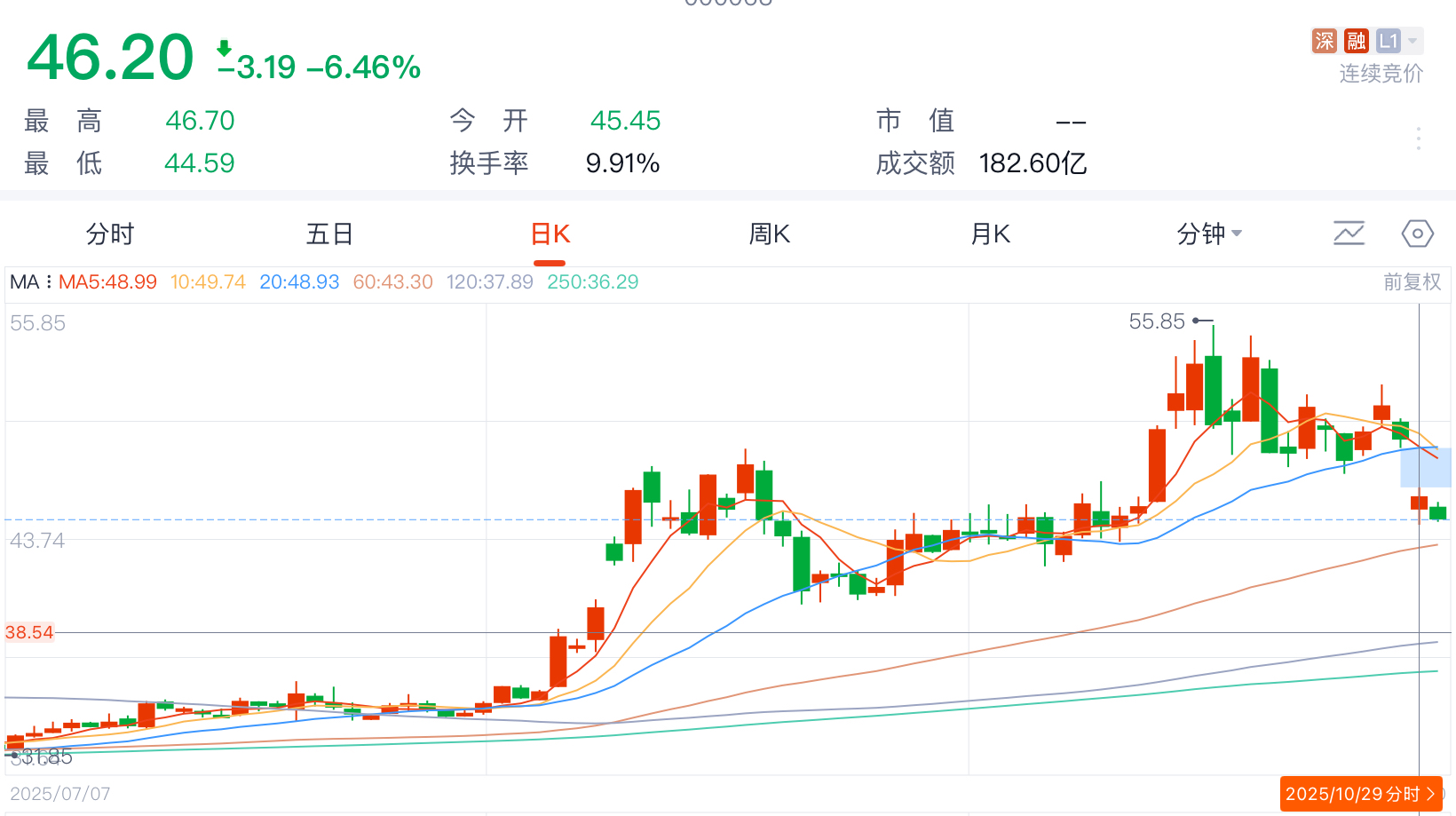Click the 38.54 crosshair price label
The height and width of the screenshot is (816, 1456).
pos(29,632)
